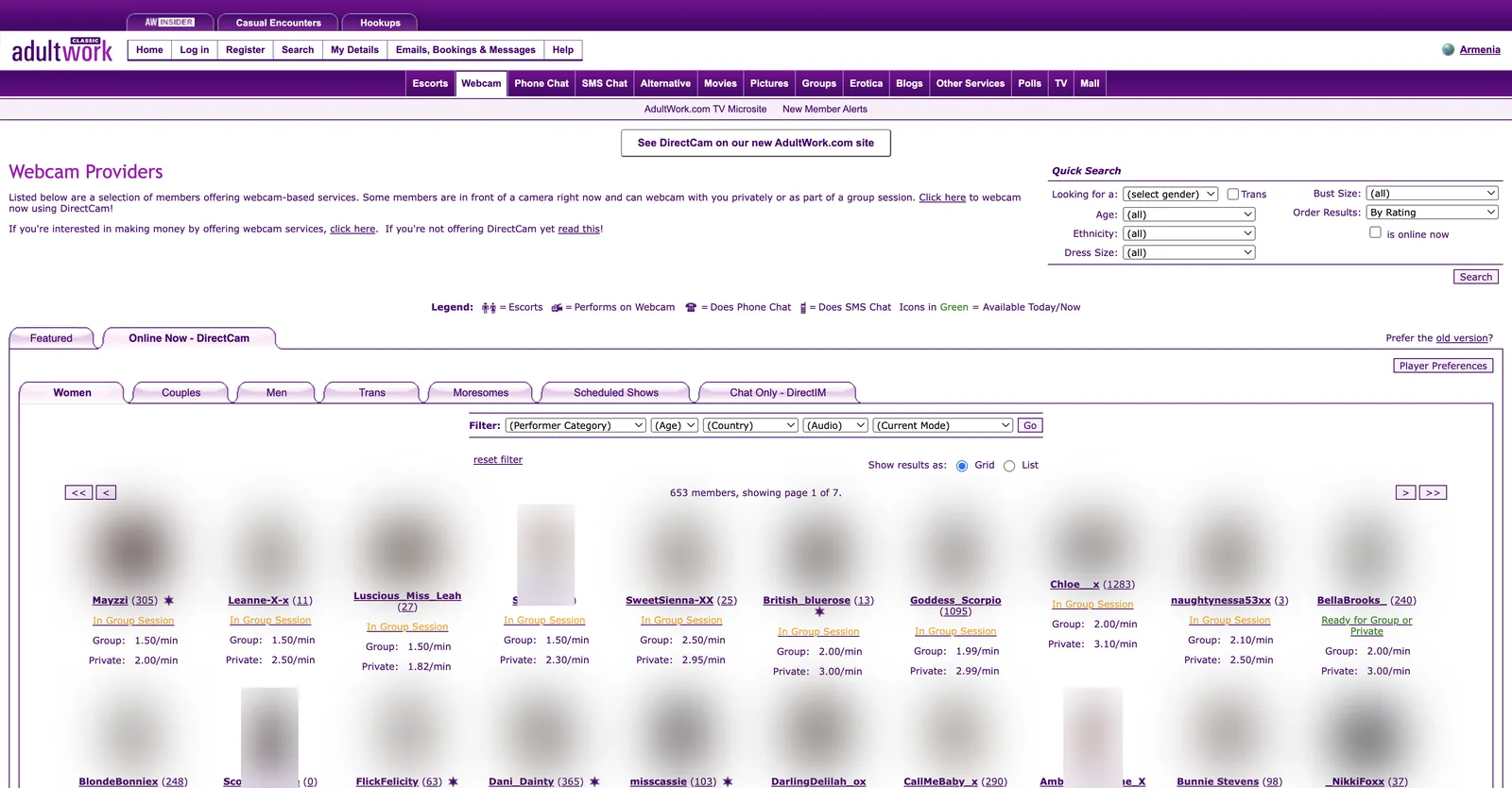Open the (Current Mode) filter dropdown

(943, 425)
